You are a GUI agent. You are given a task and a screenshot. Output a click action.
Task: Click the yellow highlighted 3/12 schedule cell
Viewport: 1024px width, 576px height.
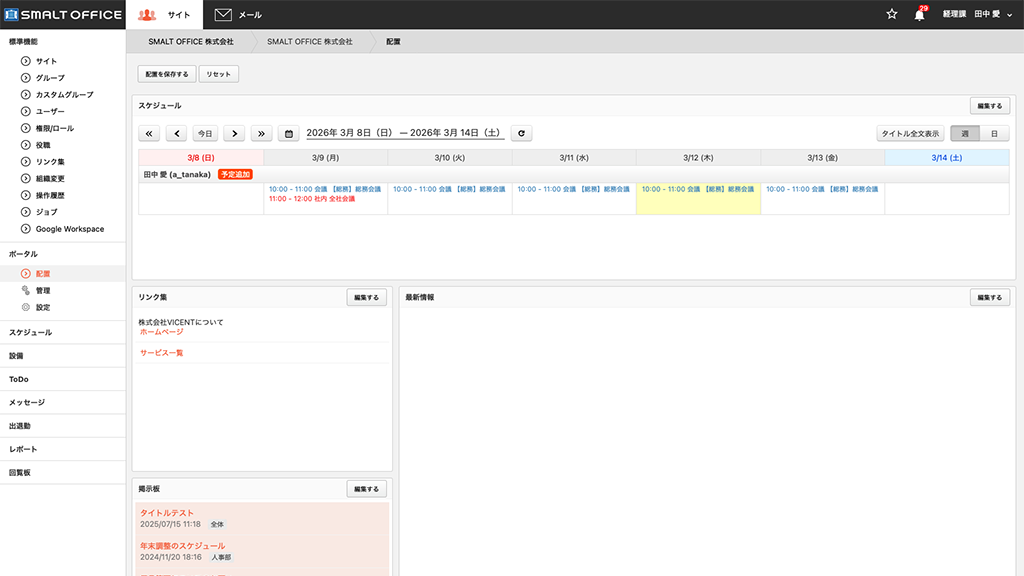pyautogui.click(x=698, y=198)
